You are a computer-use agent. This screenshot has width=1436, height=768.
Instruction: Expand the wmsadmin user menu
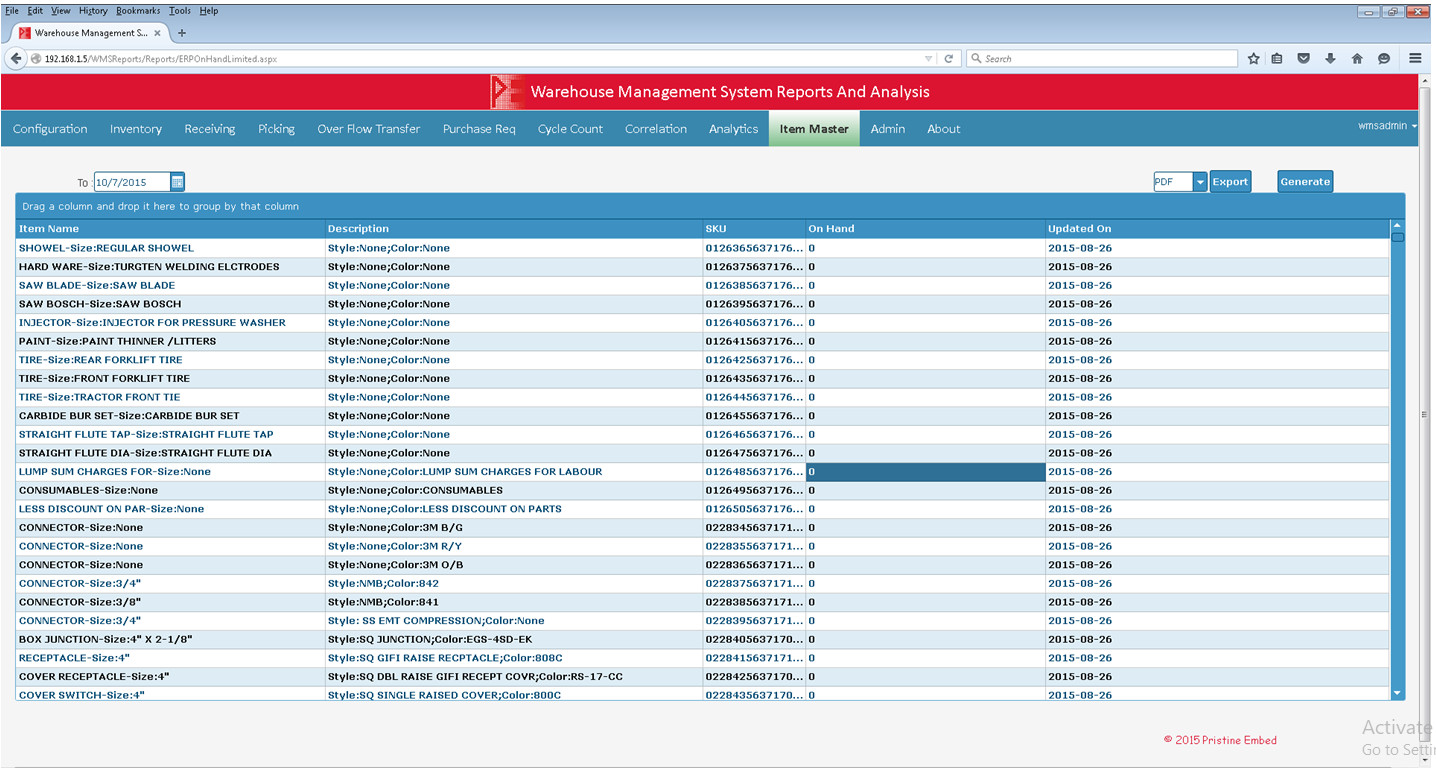pos(1387,127)
